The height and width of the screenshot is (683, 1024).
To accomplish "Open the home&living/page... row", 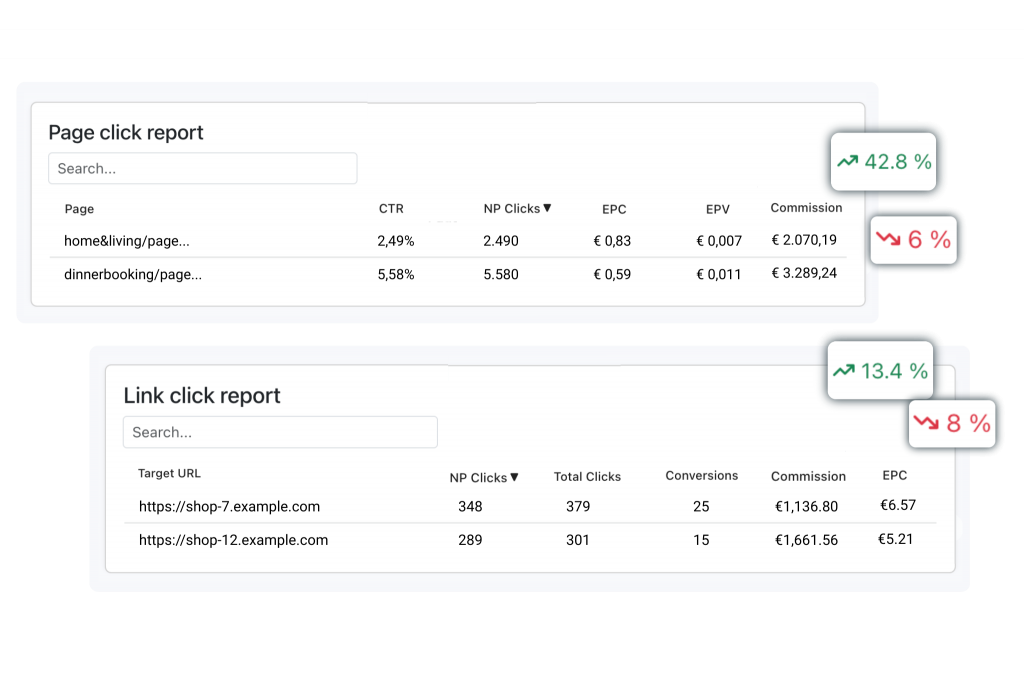I will pos(126,241).
